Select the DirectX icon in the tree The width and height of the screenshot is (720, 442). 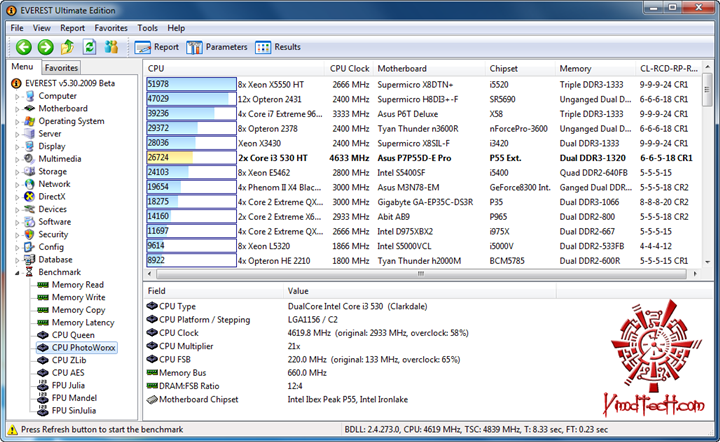tap(30, 196)
